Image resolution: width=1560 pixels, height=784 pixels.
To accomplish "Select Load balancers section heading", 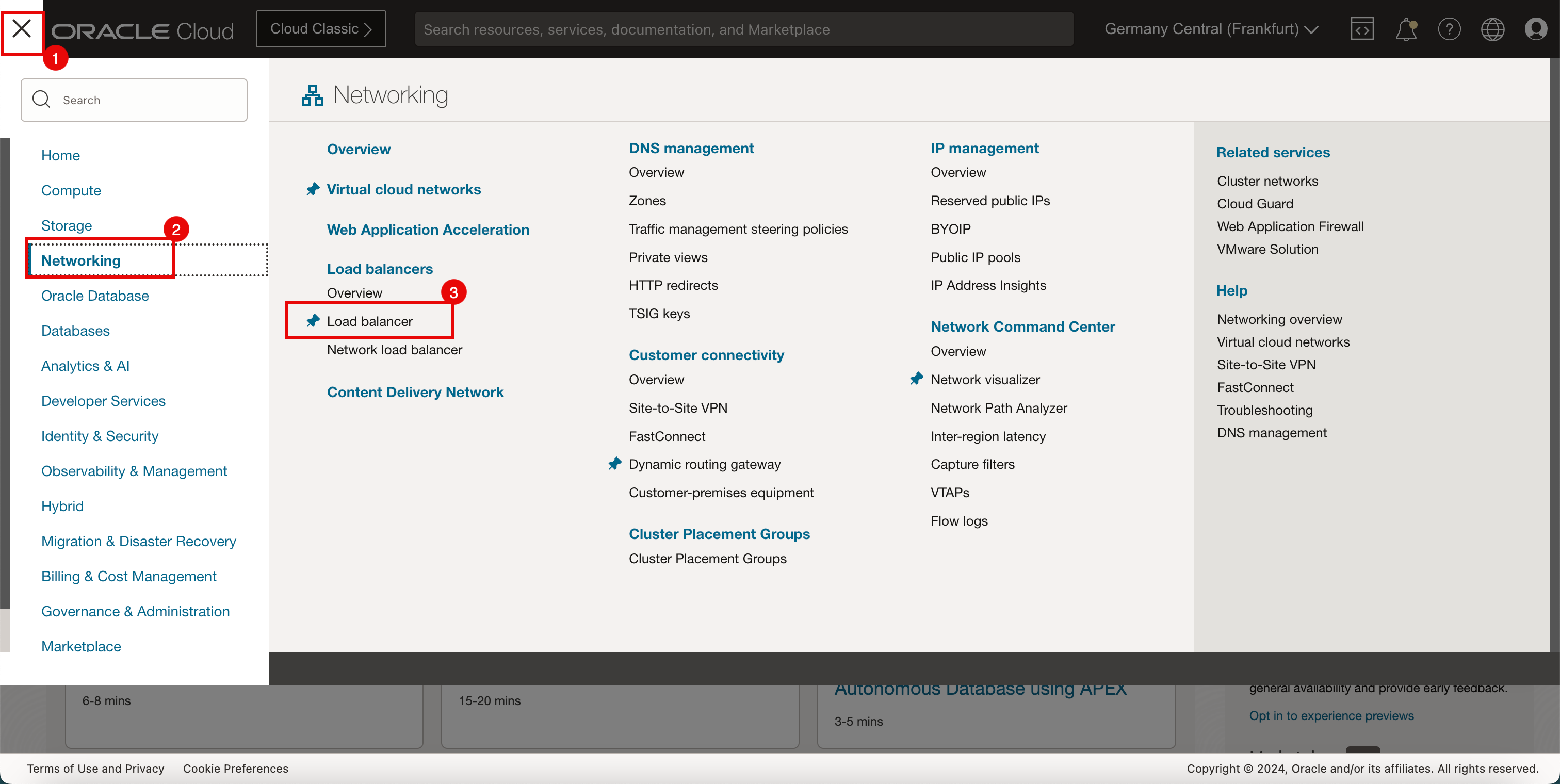I will coord(380,269).
